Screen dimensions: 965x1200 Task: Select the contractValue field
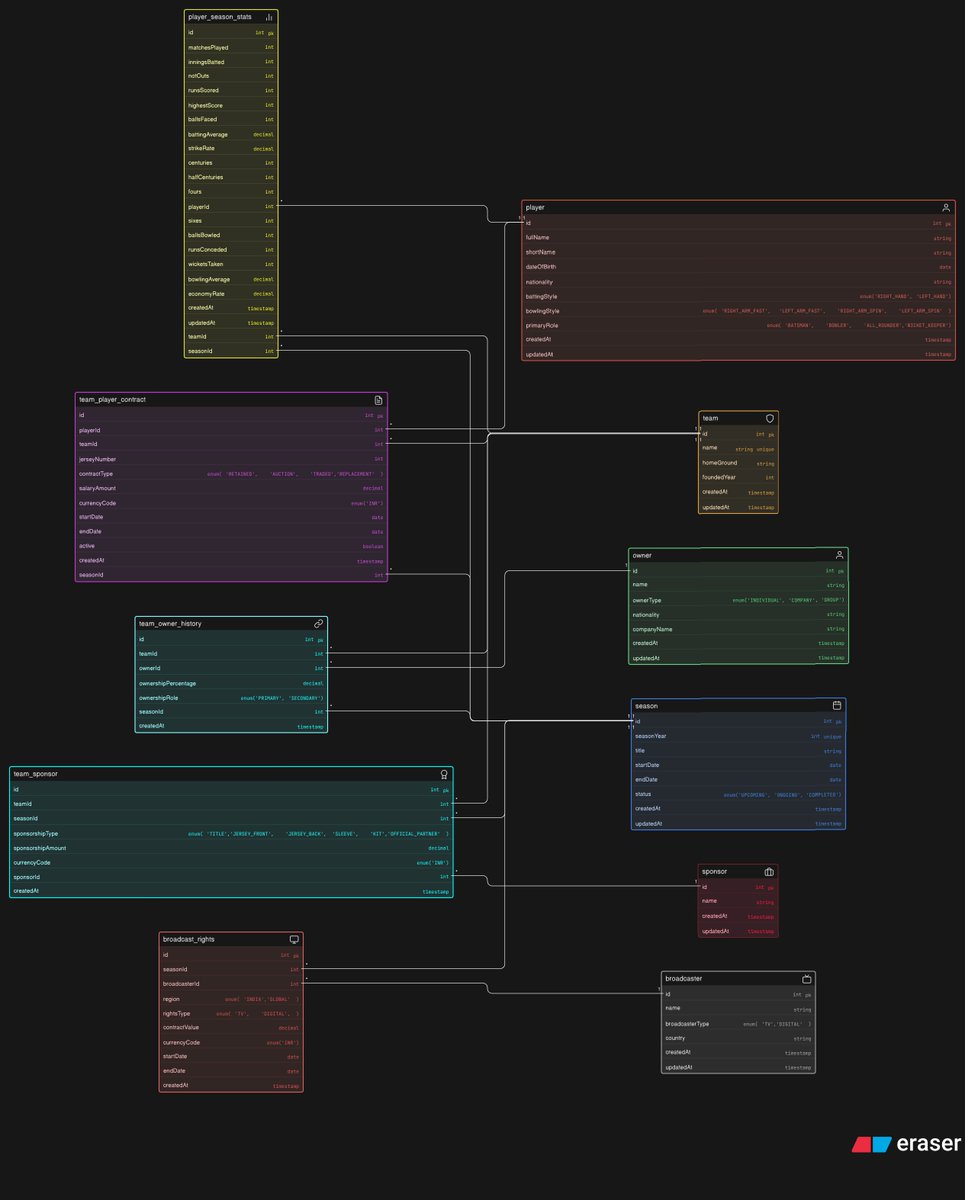[231, 1027]
